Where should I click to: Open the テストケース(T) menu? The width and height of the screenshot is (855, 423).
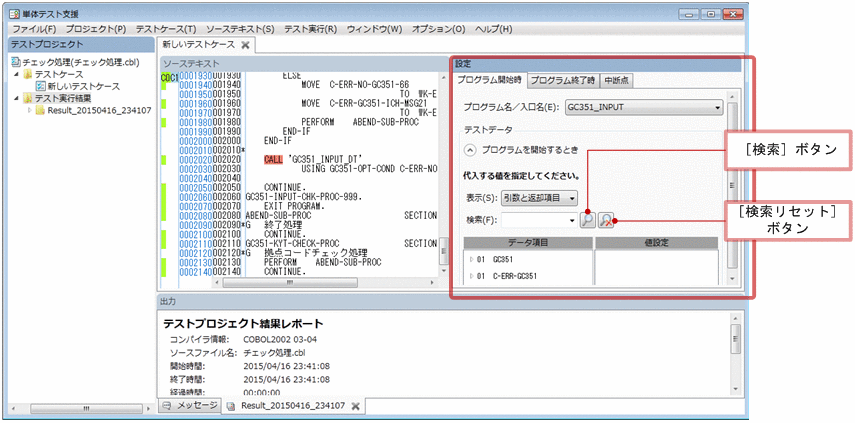166,29
